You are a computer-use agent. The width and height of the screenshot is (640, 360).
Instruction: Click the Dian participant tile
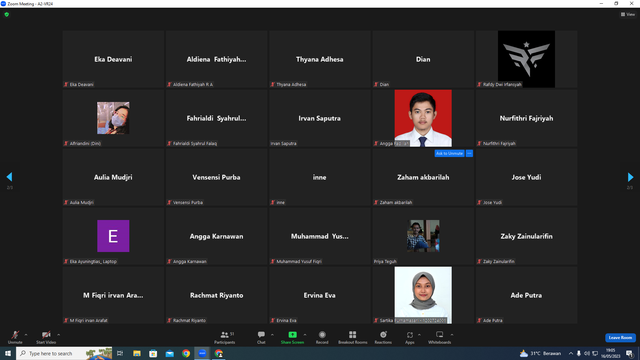[423, 59]
